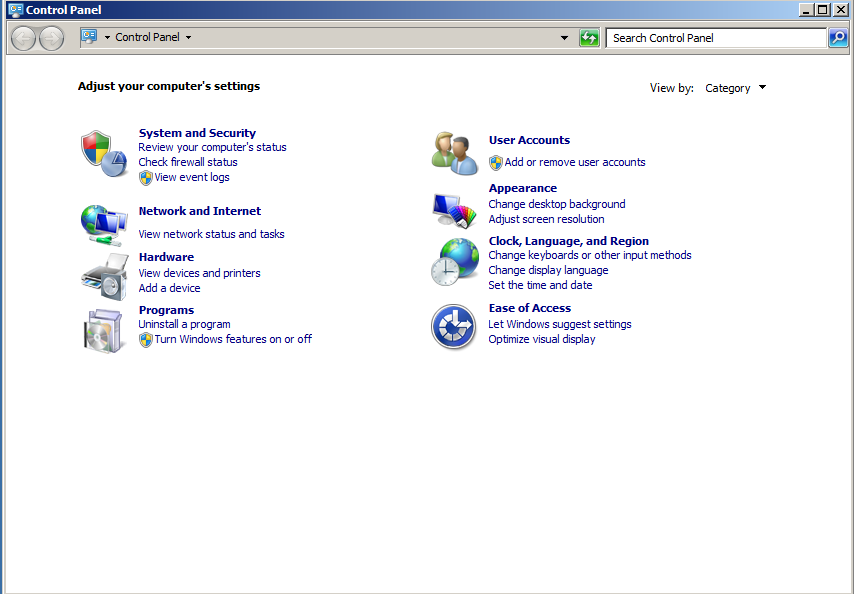Click Add a device link
Image resolution: width=854 pixels, height=594 pixels.
click(169, 288)
